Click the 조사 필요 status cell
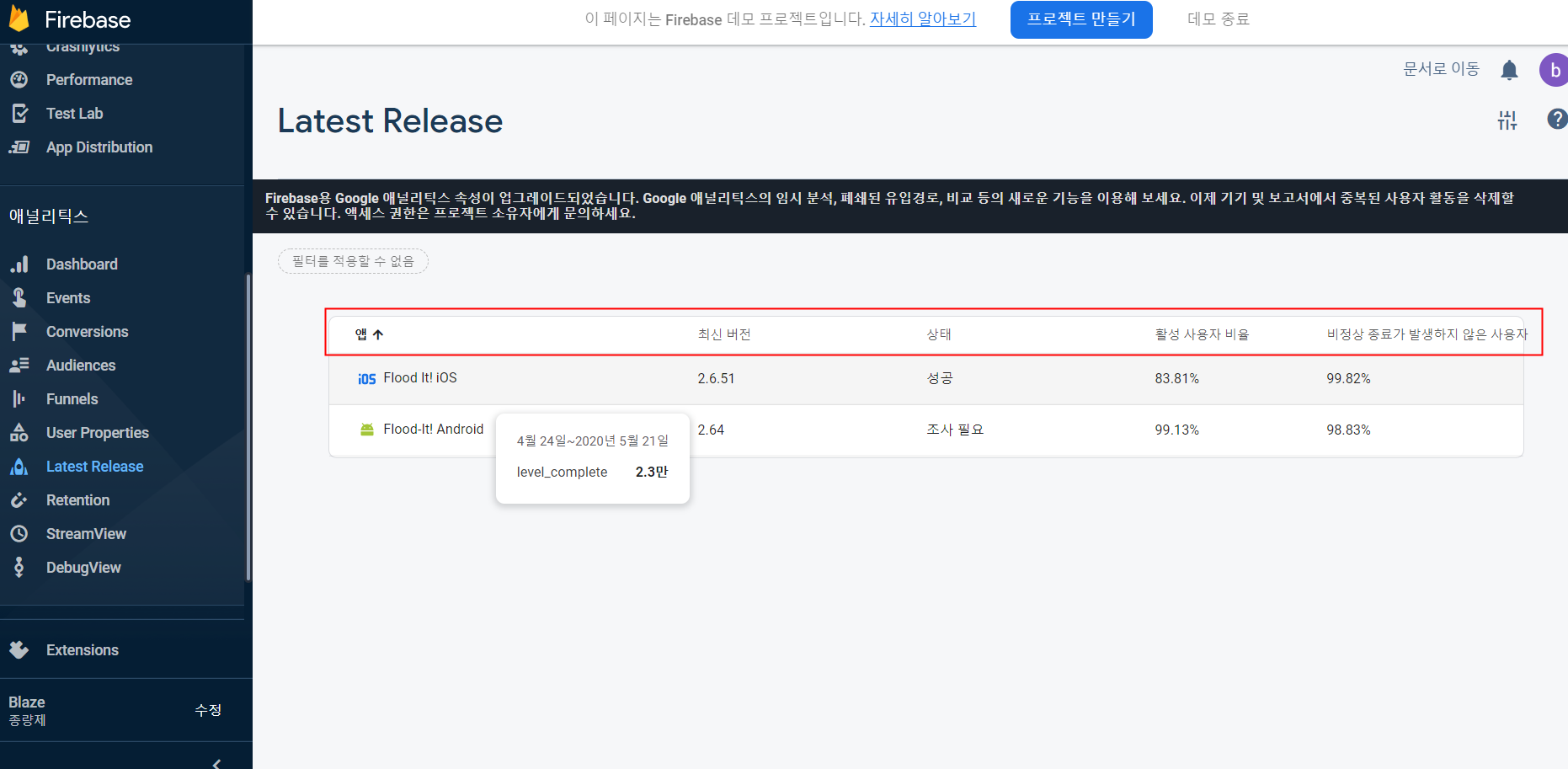The height and width of the screenshot is (769, 1568). click(x=955, y=430)
